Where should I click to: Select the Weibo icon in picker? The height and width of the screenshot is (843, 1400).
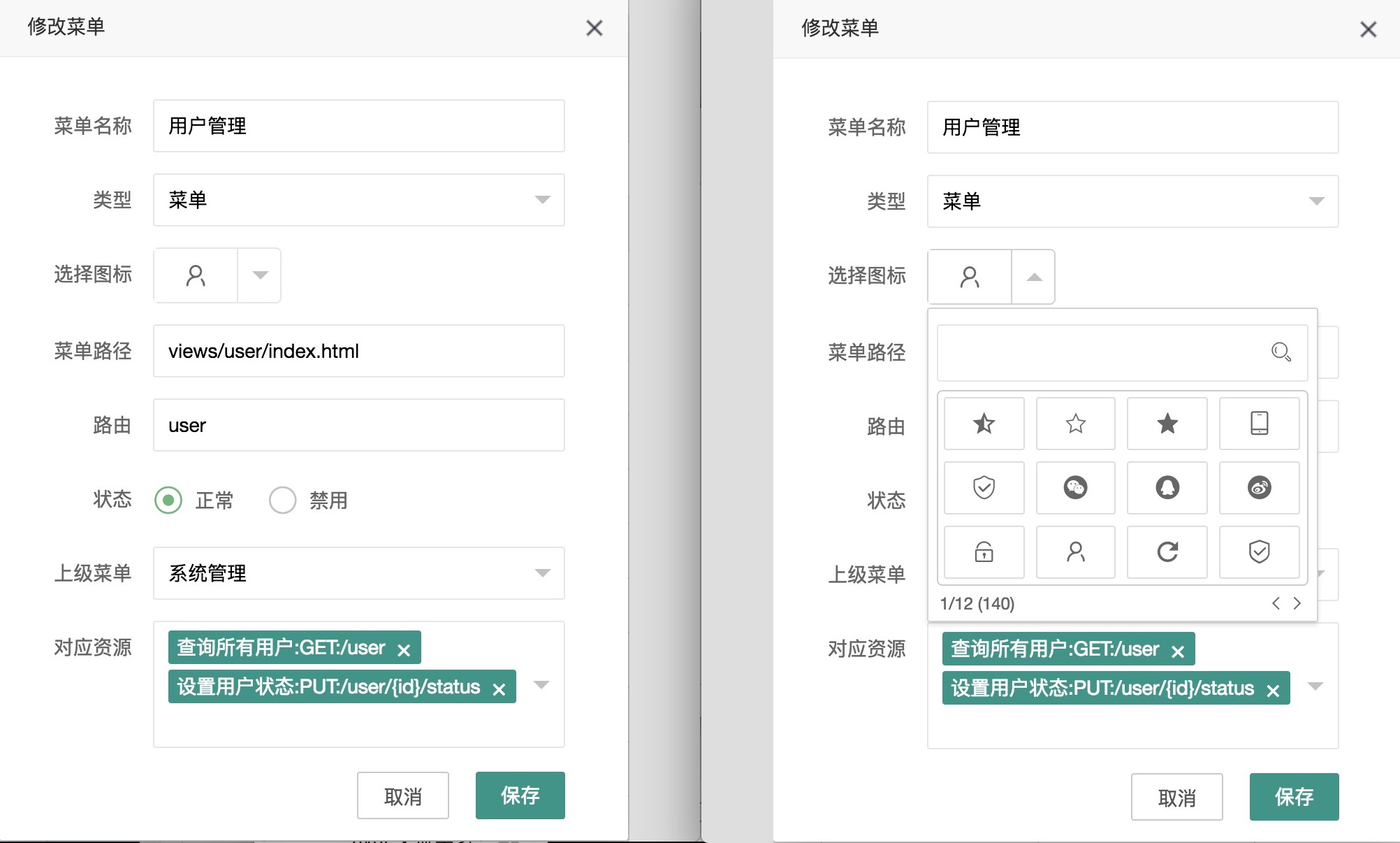(1259, 487)
